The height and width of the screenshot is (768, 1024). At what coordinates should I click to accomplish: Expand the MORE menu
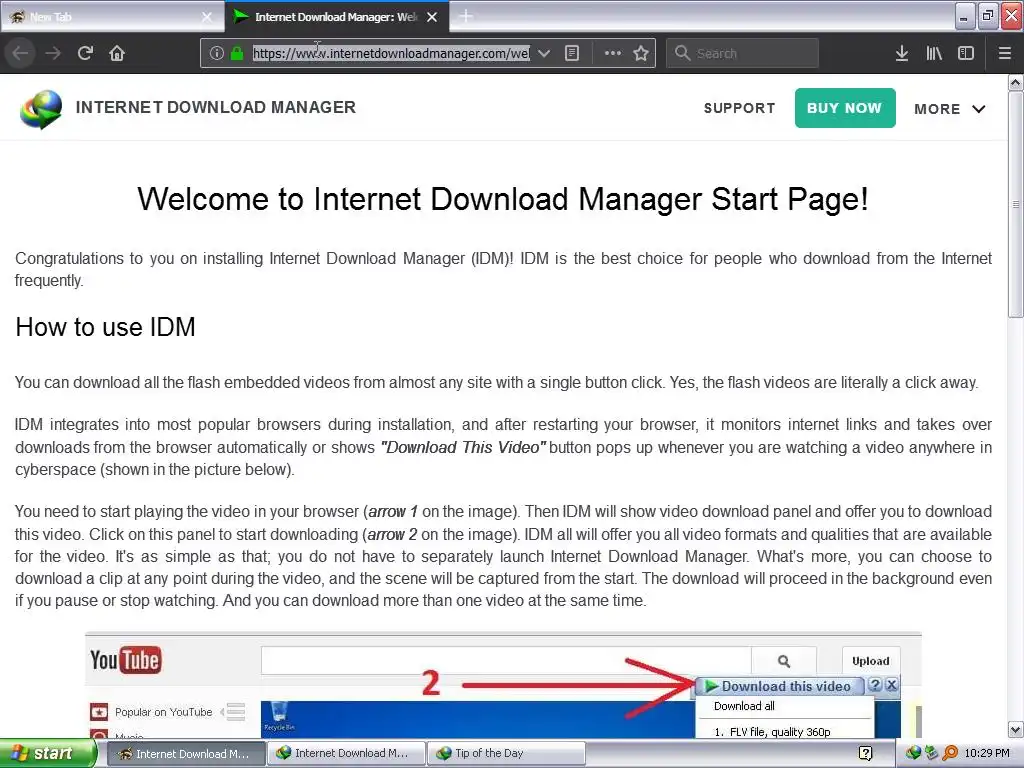(x=950, y=109)
